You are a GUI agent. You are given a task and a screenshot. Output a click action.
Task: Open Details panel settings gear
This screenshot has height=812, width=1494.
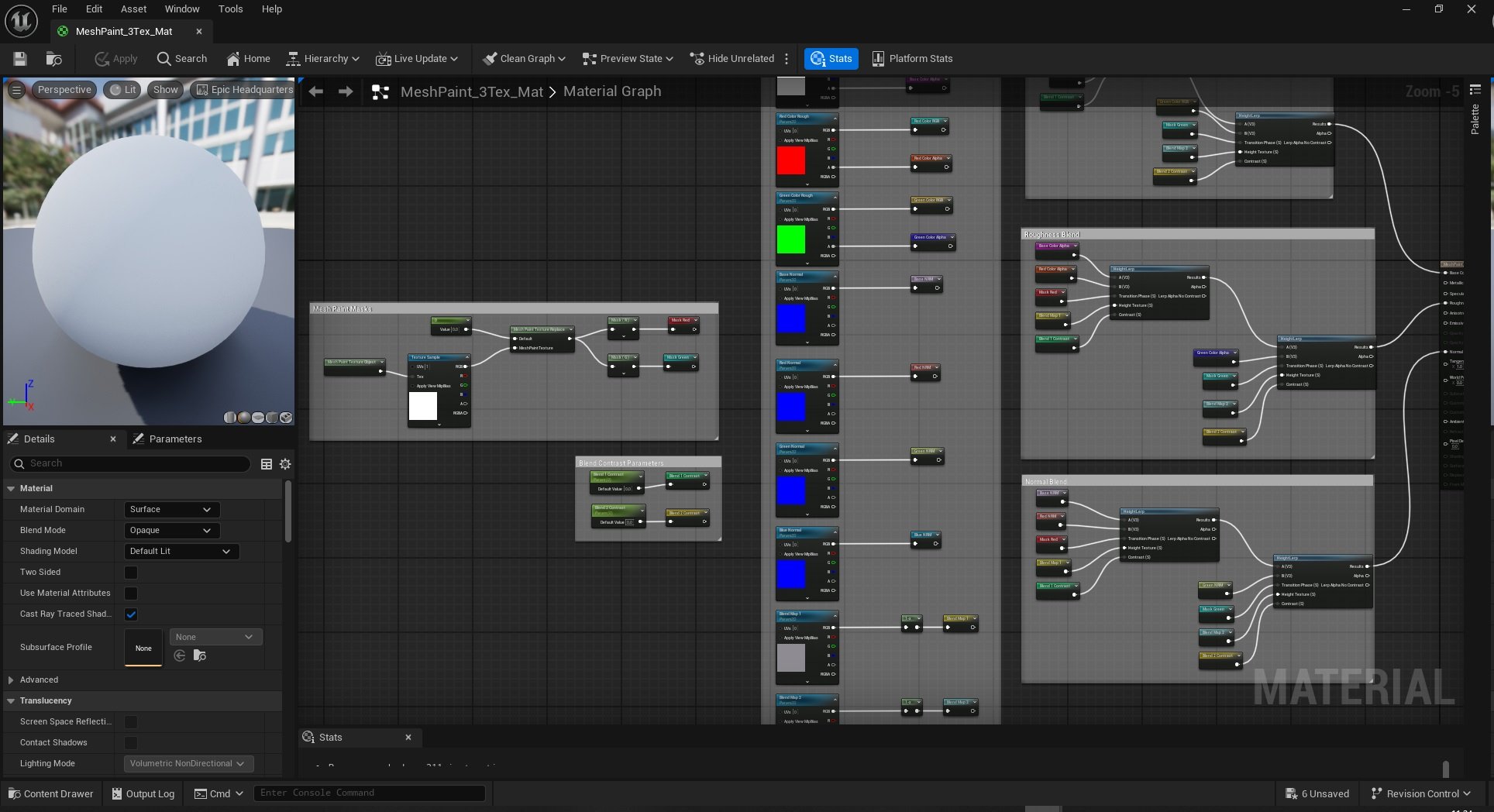285,464
